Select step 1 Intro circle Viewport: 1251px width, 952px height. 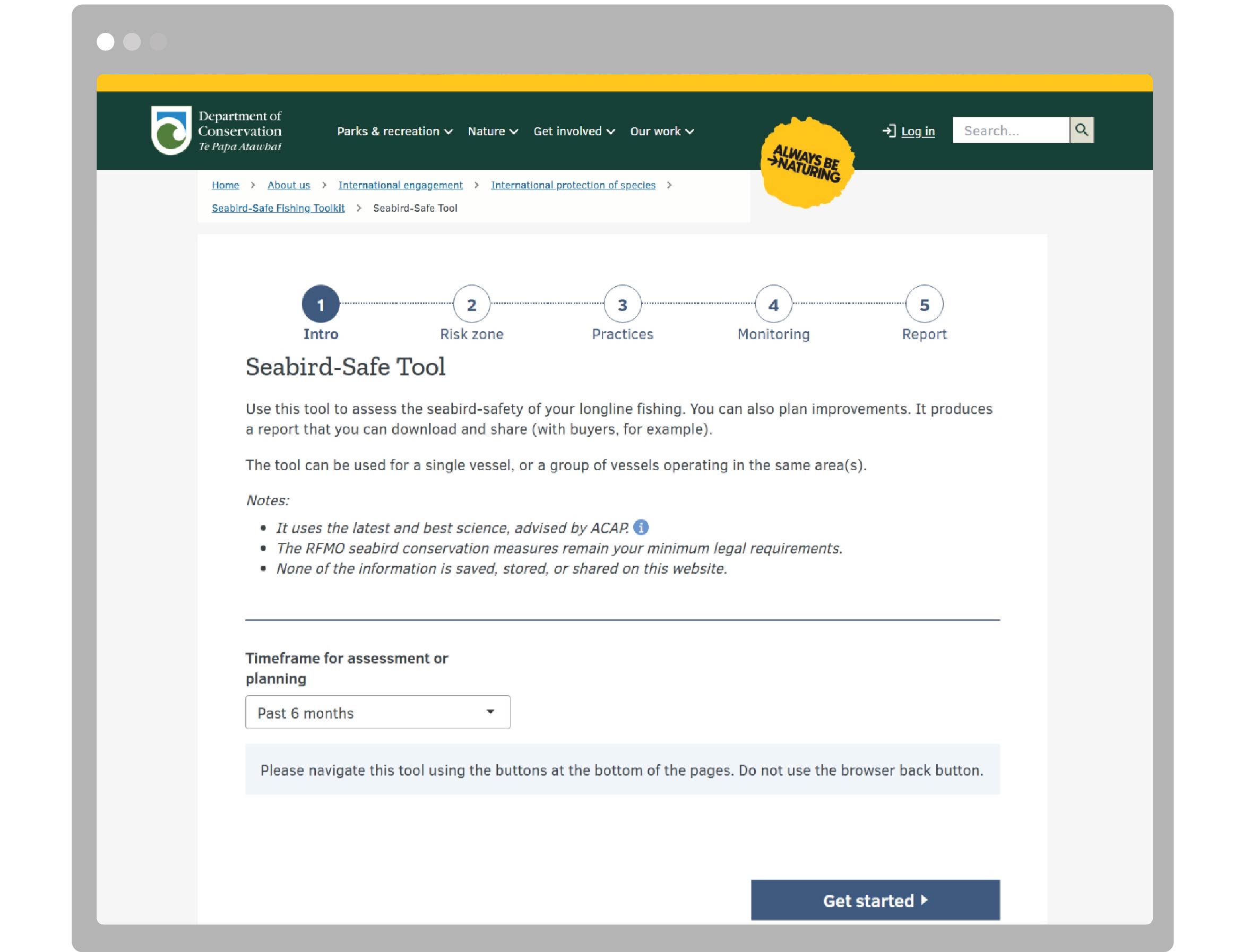[320, 304]
